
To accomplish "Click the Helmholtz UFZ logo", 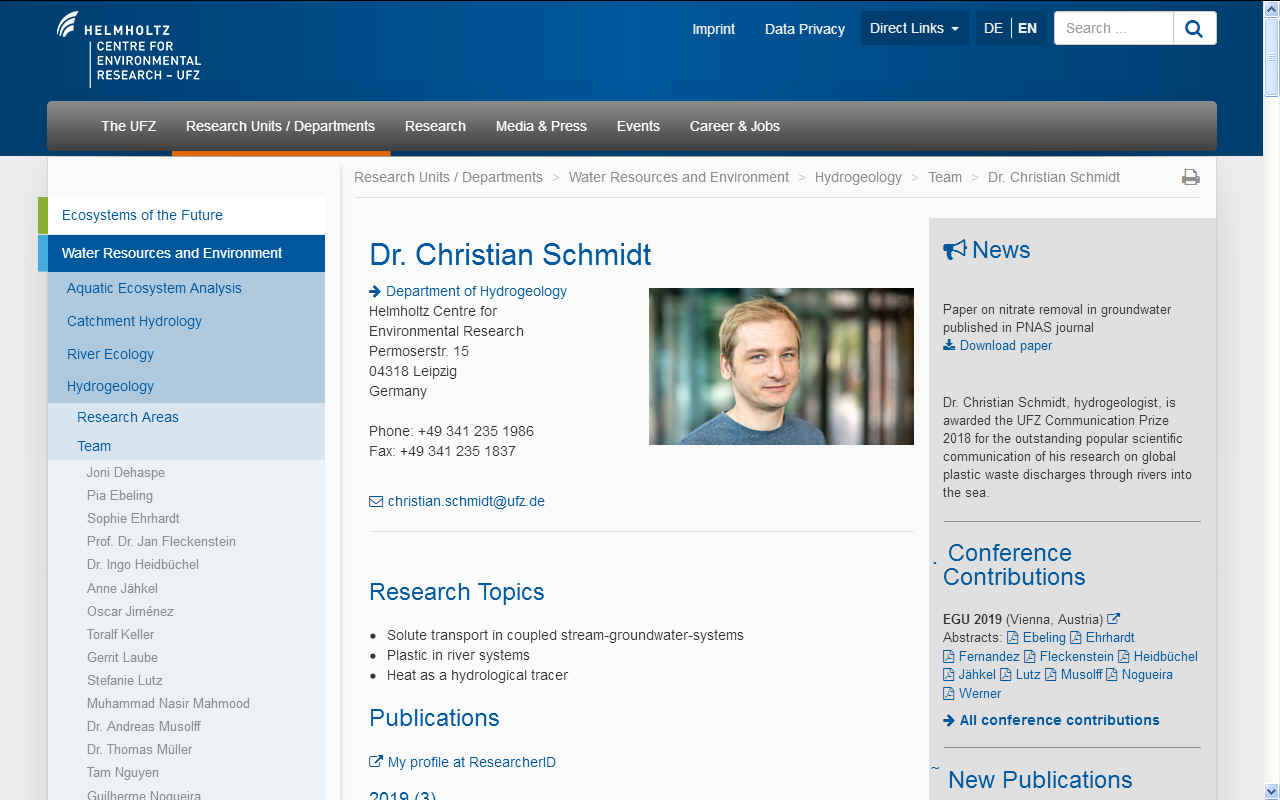I will (129, 49).
